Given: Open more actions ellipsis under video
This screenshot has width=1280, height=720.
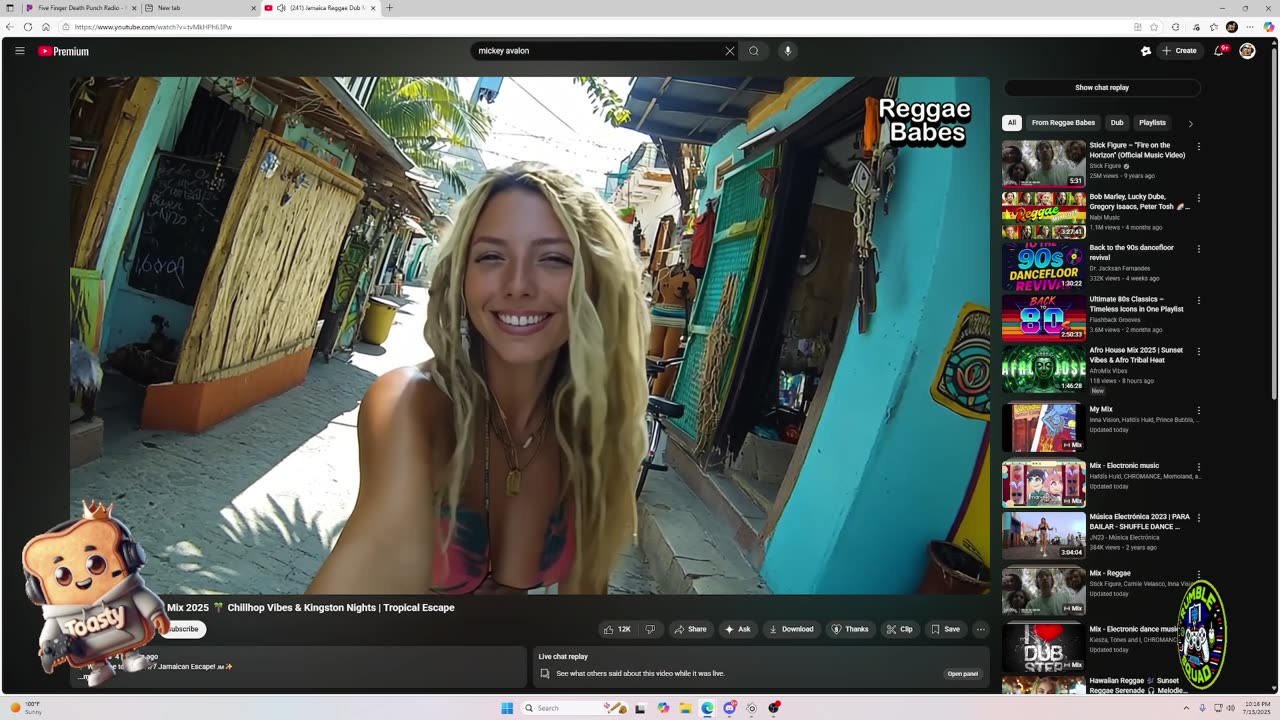Looking at the screenshot, I should (x=981, y=629).
